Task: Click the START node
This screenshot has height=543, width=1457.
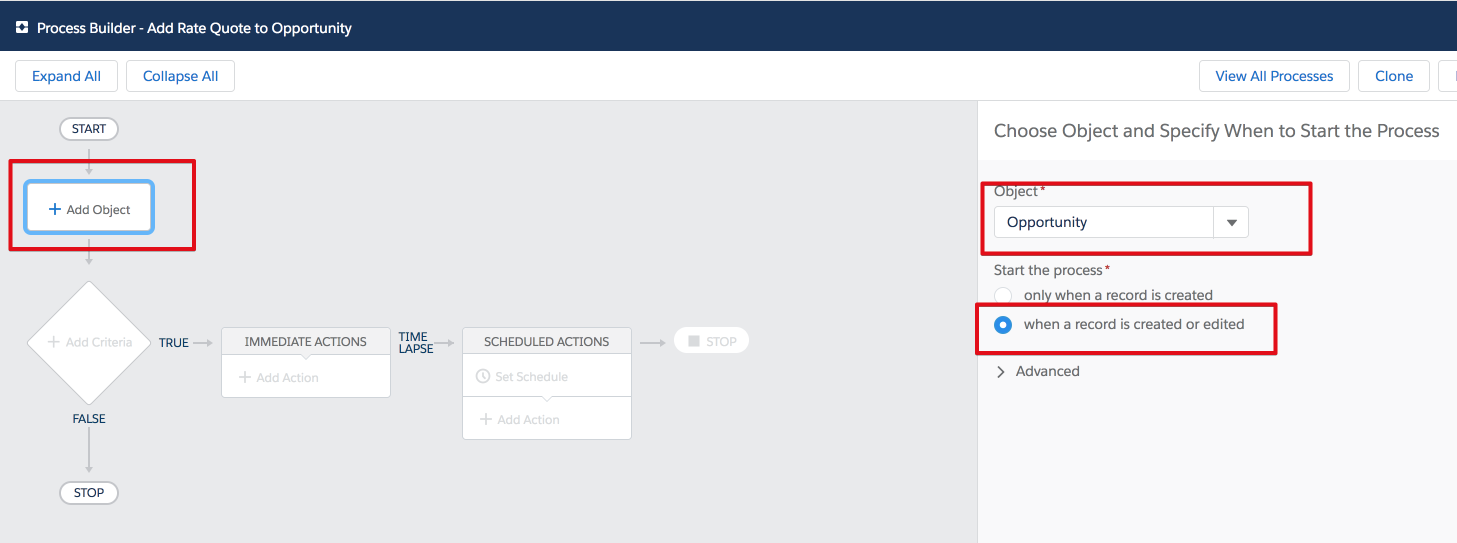Action: coord(89,129)
